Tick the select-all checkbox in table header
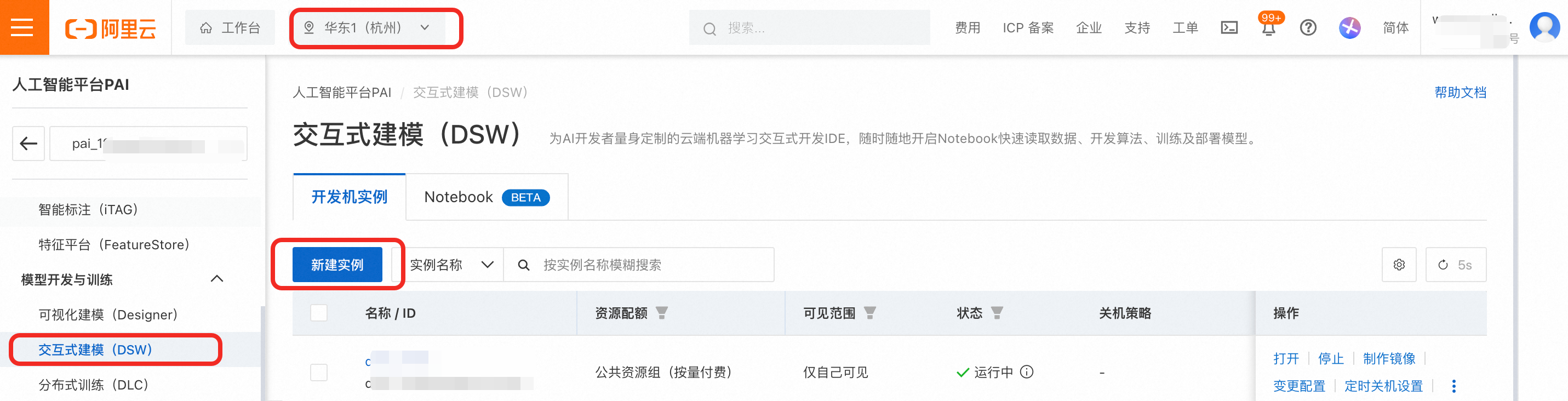Image resolution: width=1568 pixels, height=401 pixels. click(x=318, y=313)
